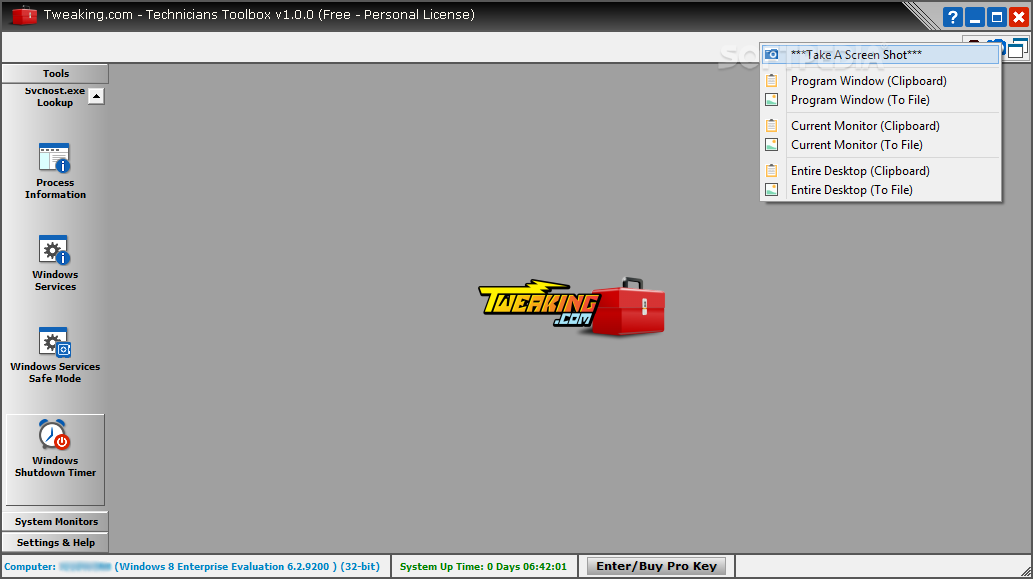1033x579 pixels.
Task: Launch the Windows Services tool
Action: (55, 263)
